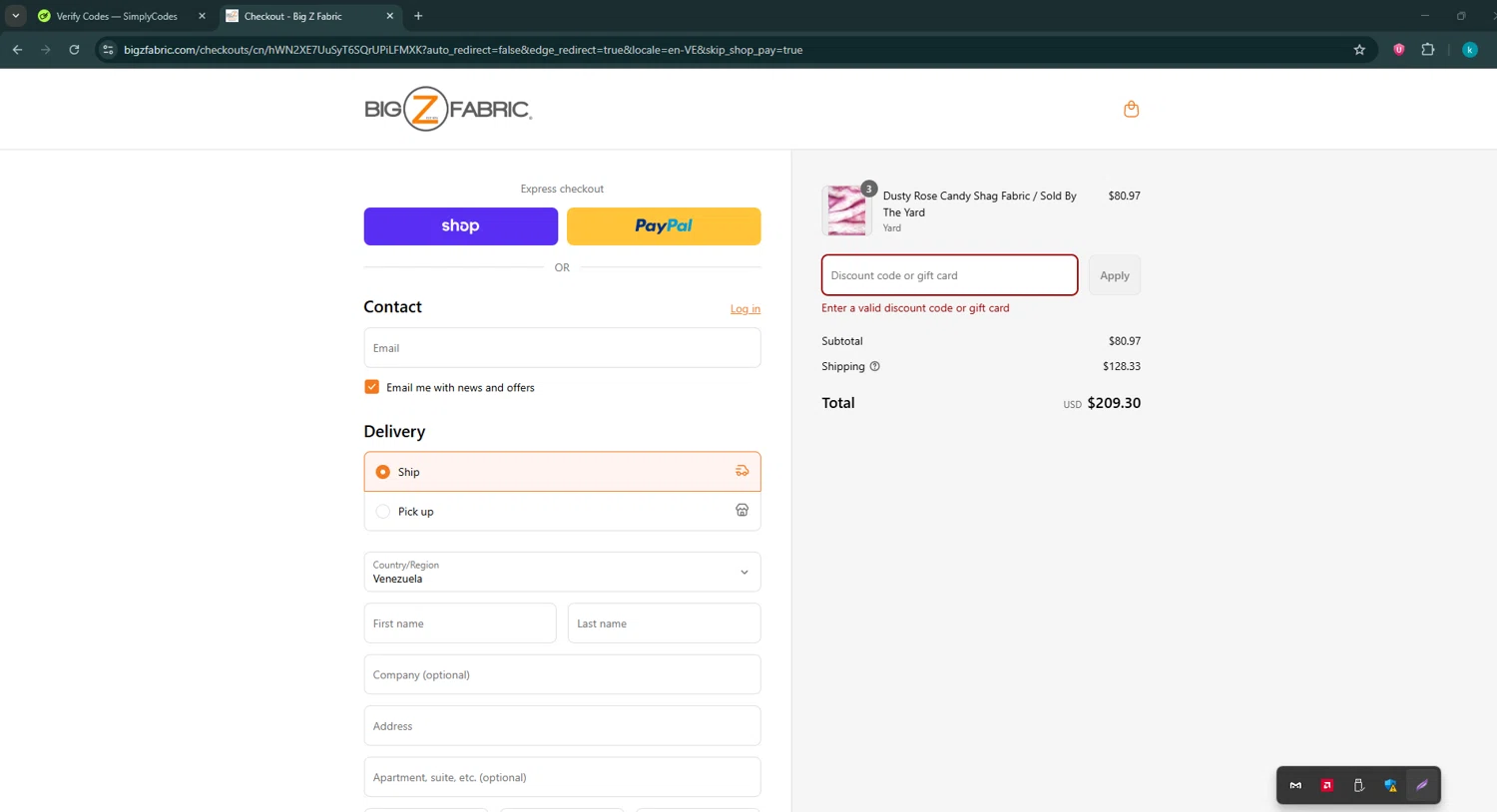Switch to the Checkout Big Z Fabric tab
The height and width of the screenshot is (812, 1497).
pos(293,16)
